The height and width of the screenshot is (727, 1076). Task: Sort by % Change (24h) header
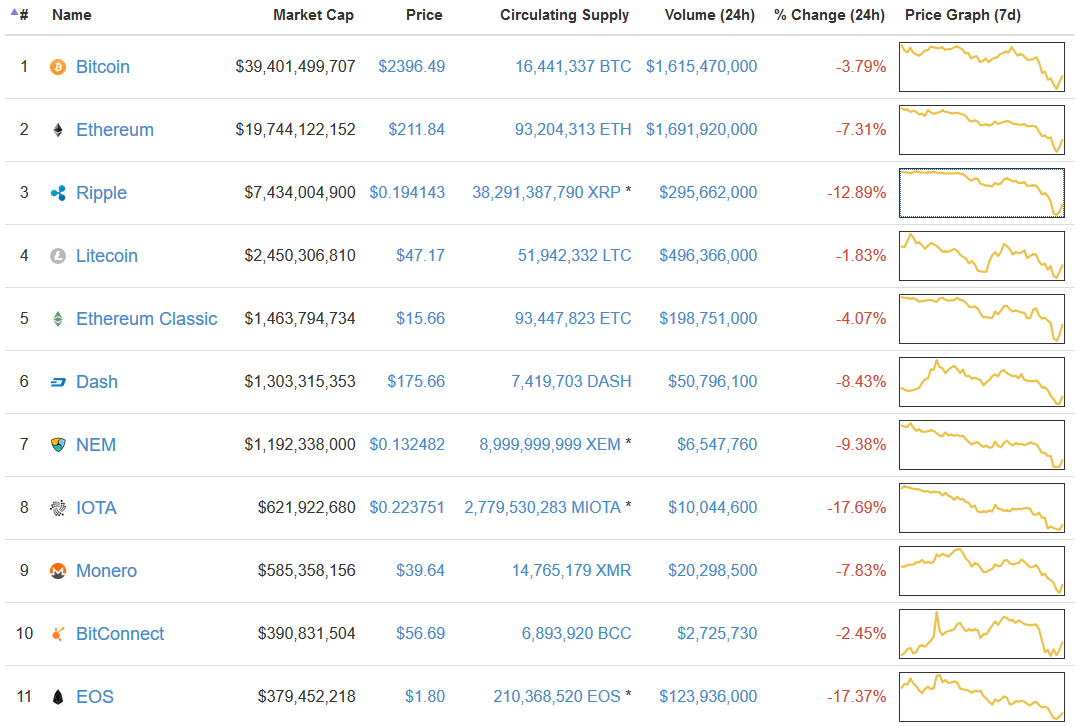(829, 16)
